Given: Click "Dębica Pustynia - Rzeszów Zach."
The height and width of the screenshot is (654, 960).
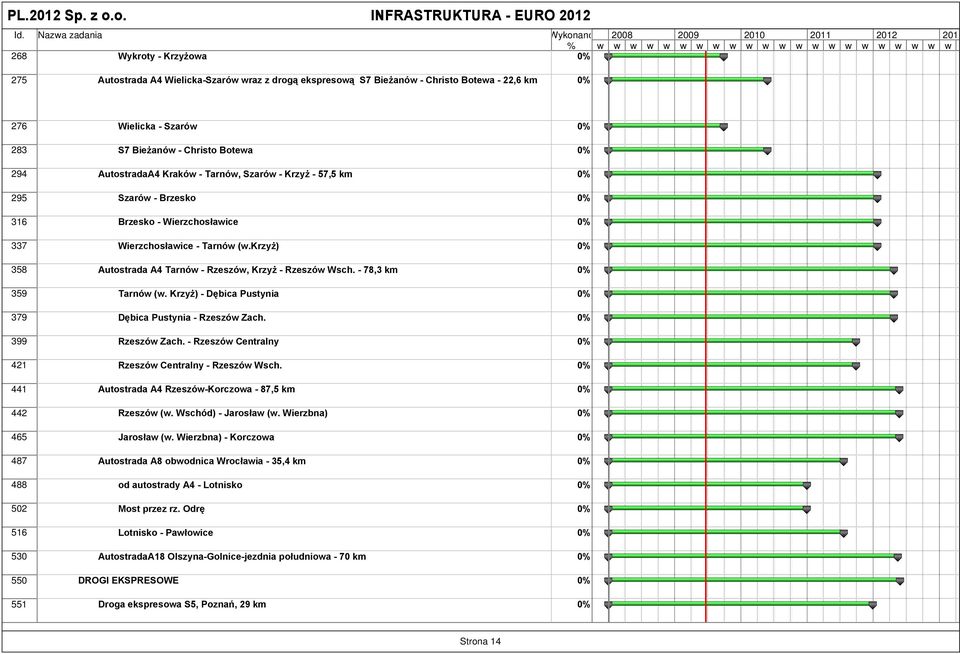Looking at the screenshot, I should pyautogui.click(x=192, y=318).
